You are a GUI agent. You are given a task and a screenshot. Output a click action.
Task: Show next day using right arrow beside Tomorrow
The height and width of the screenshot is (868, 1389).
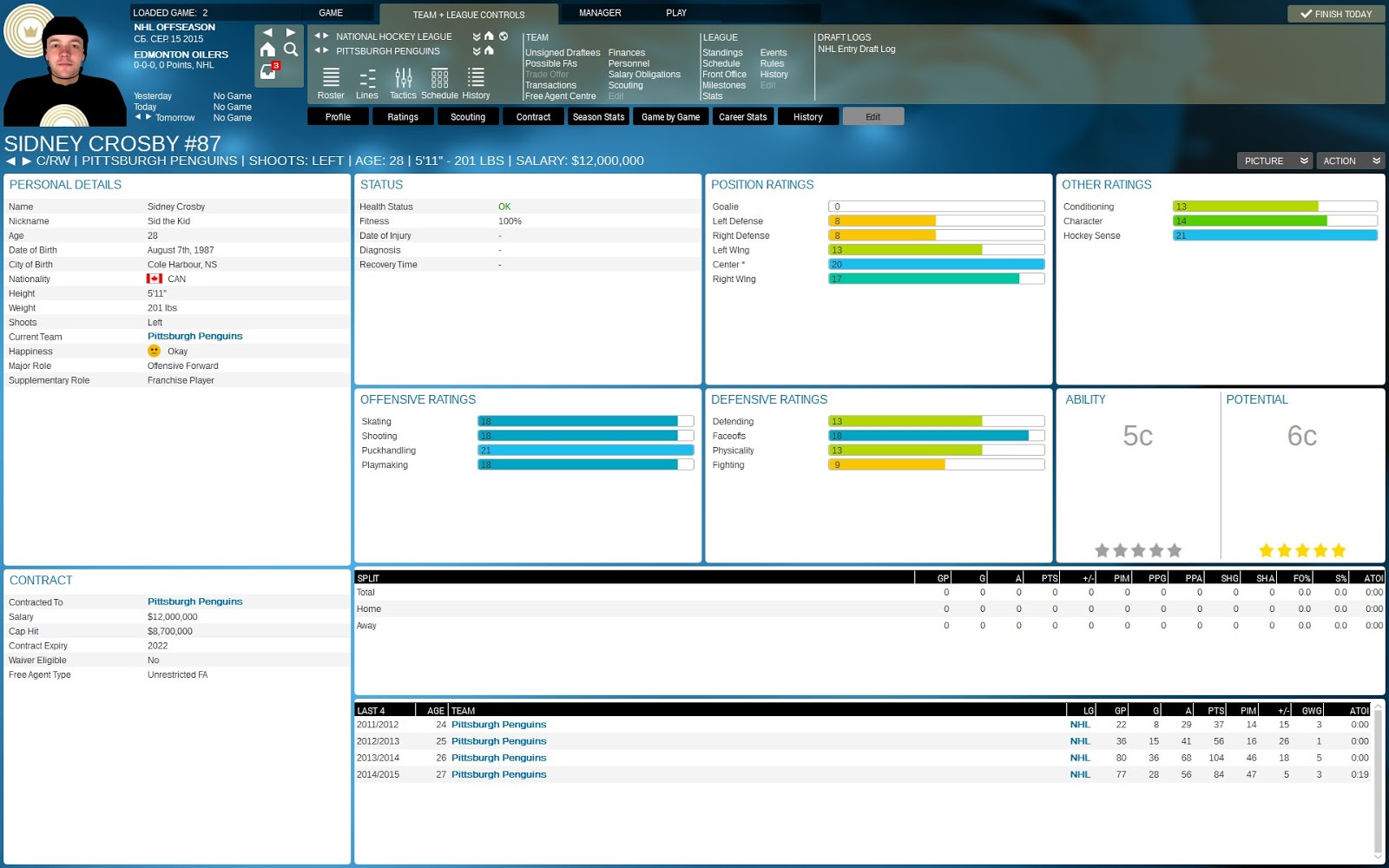pos(148,116)
